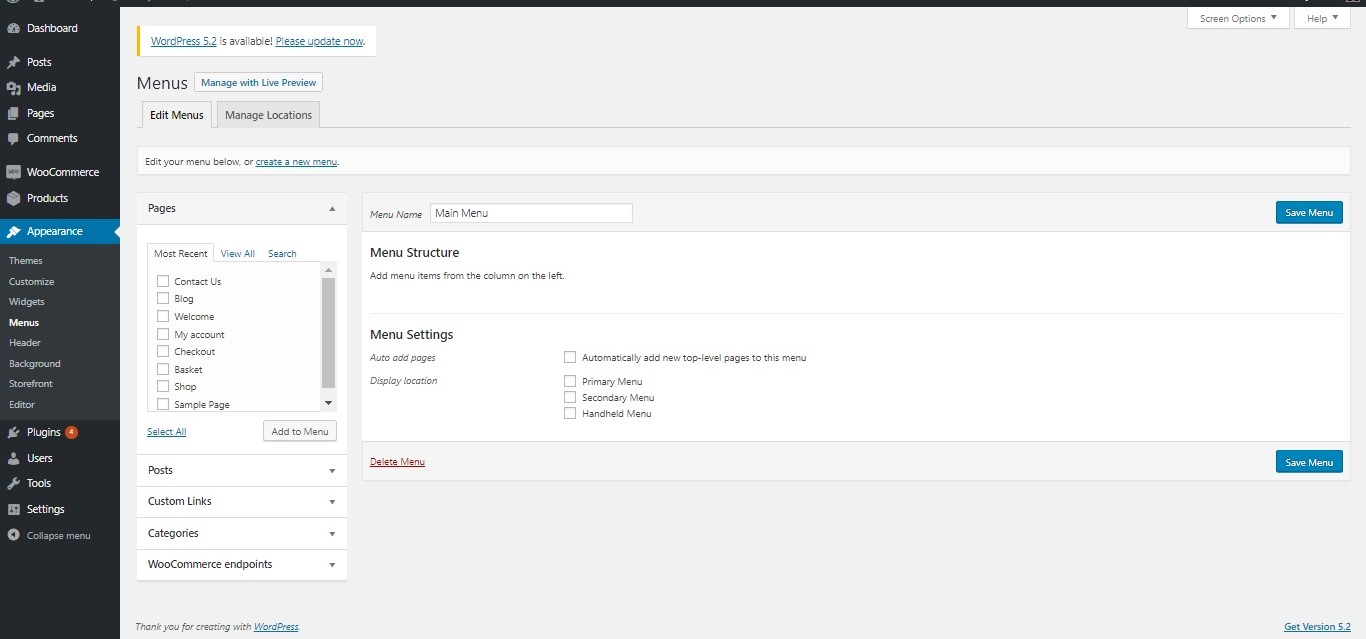This screenshot has height=639, width=1366.
Task: Enable automatically add new top-level pages
Action: (570, 357)
